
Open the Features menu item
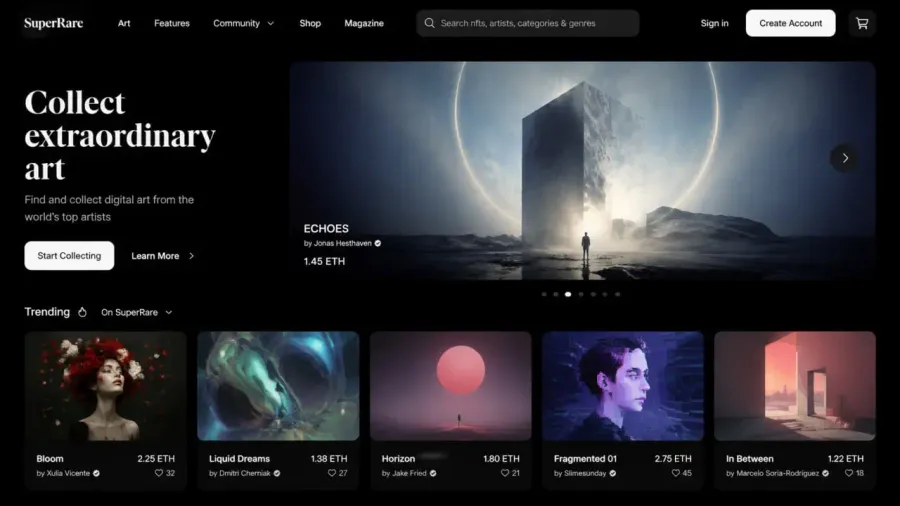coord(172,24)
